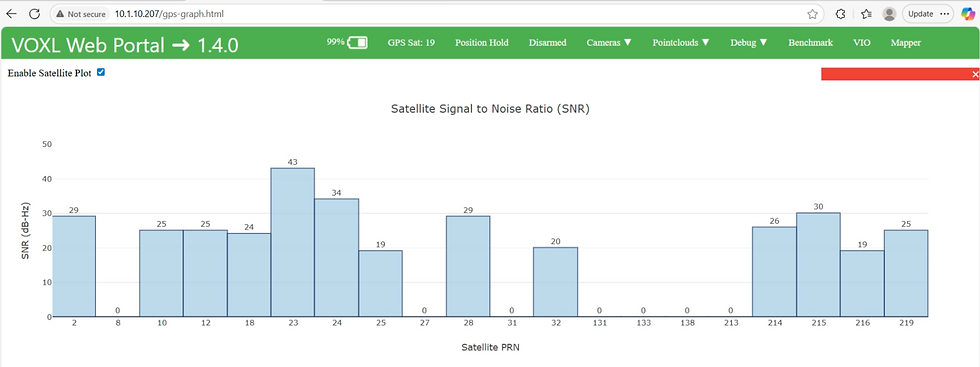Expand the Cameras dropdown menu
Image resolution: width=980 pixels, height=367 pixels.
(x=609, y=43)
